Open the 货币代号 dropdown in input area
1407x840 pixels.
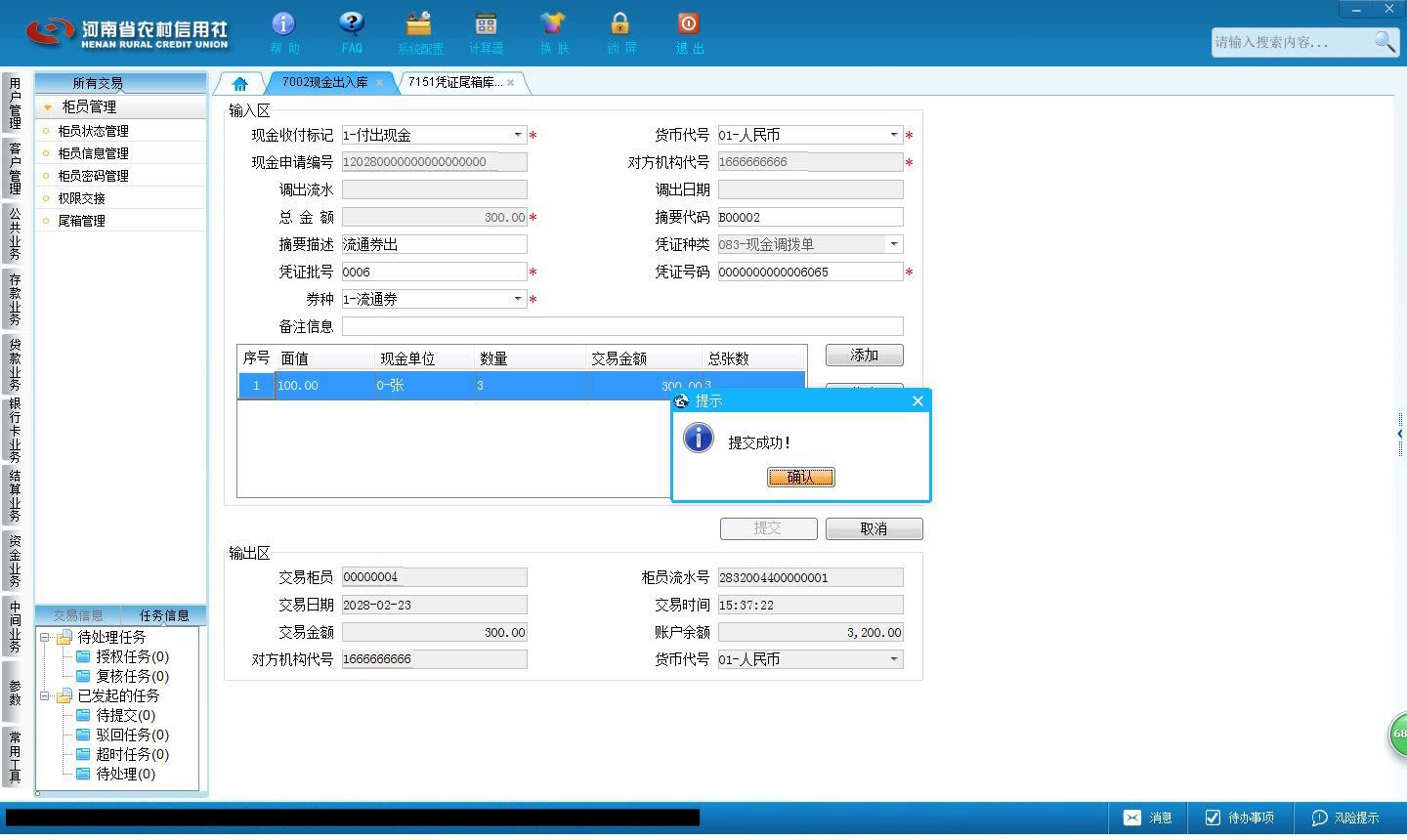click(x=894, y=135)
